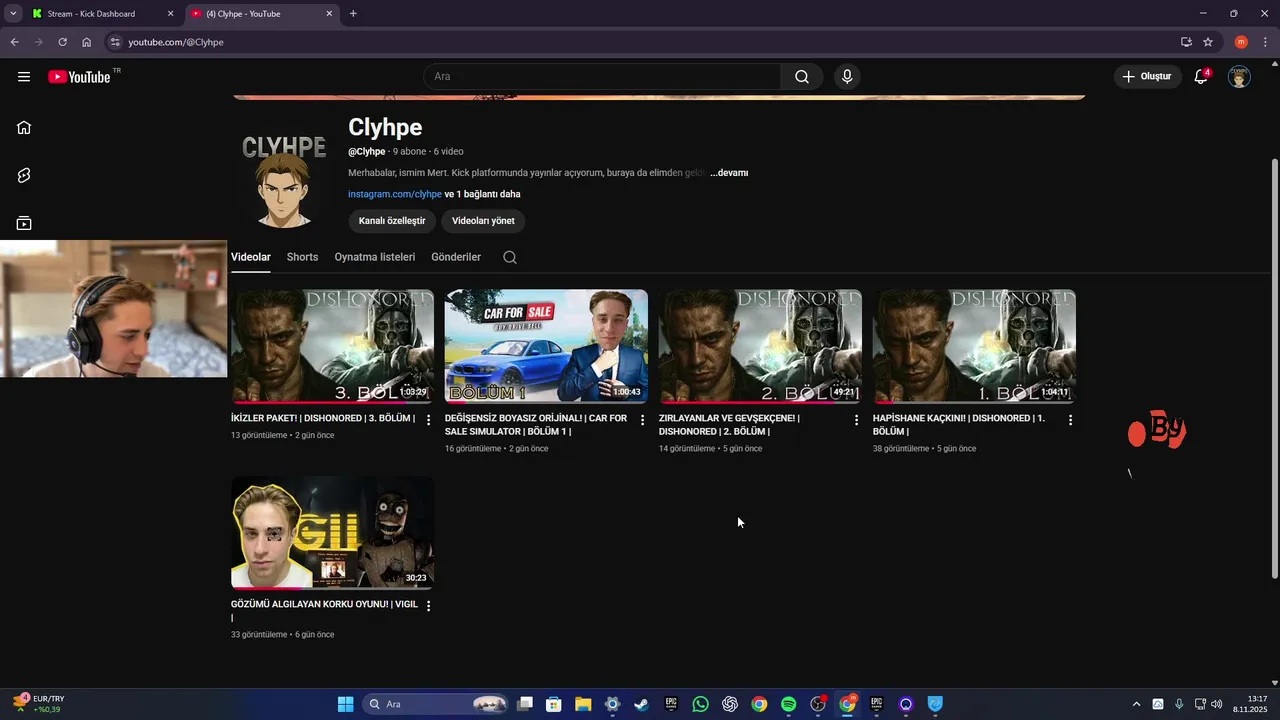Open Spotify from the taskbar
1280x720 pixels.
click(788, 704)
